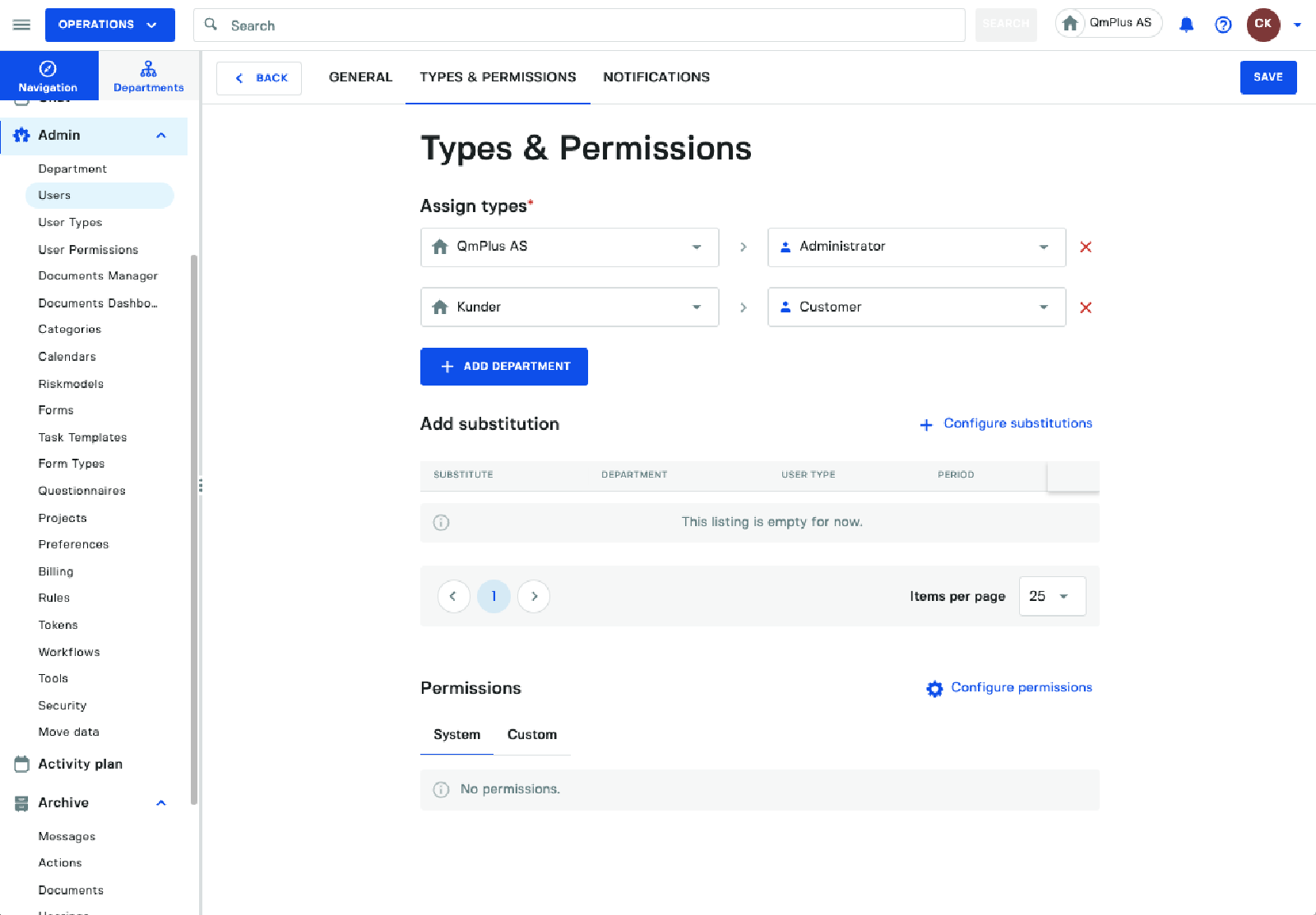Click the notifications bell icon
This screenshot has height=915, width=1316.
click(1186, 25)
